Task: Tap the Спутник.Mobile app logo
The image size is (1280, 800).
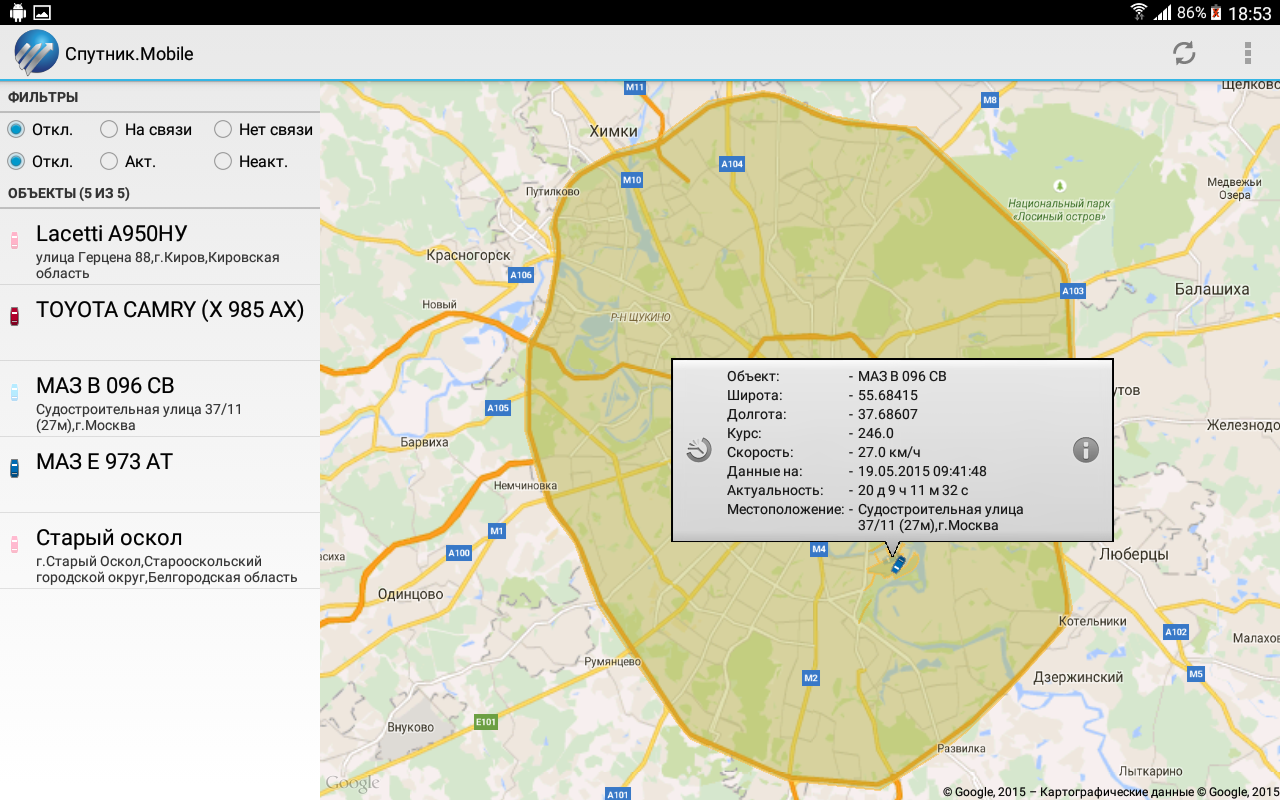Action: (x=37, y=53)
